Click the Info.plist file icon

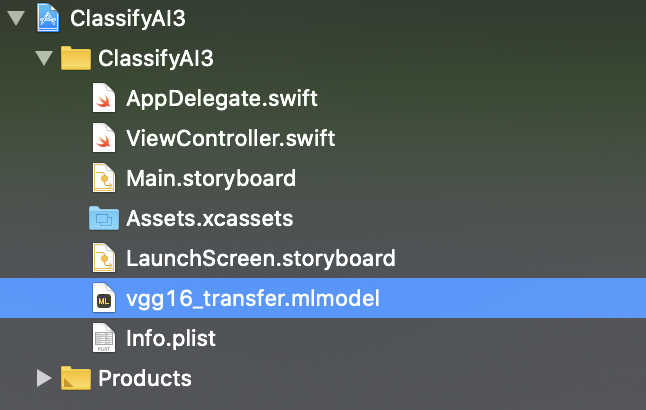pos(104,338)
